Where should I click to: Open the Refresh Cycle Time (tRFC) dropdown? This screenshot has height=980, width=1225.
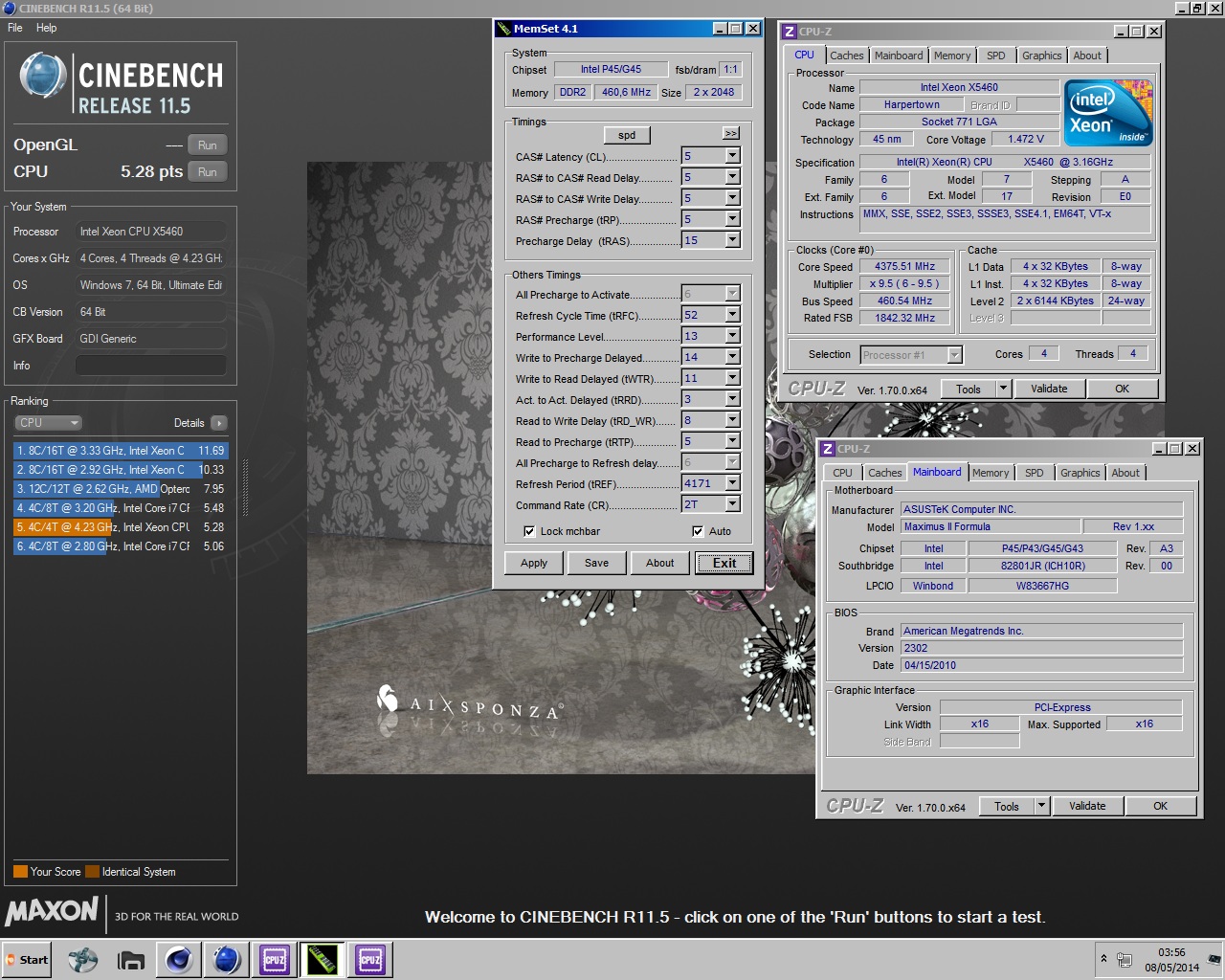tap(732, 315)
